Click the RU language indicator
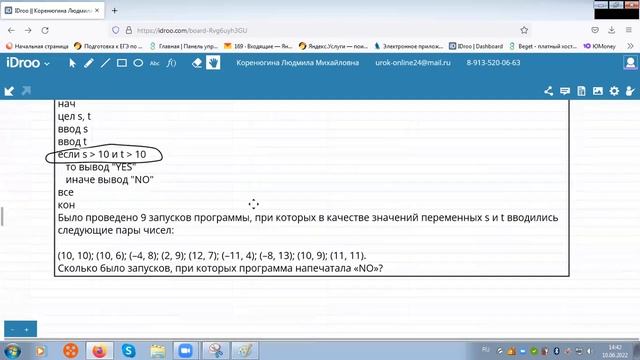Screen dimensions: 640x360 pos(485,349)
